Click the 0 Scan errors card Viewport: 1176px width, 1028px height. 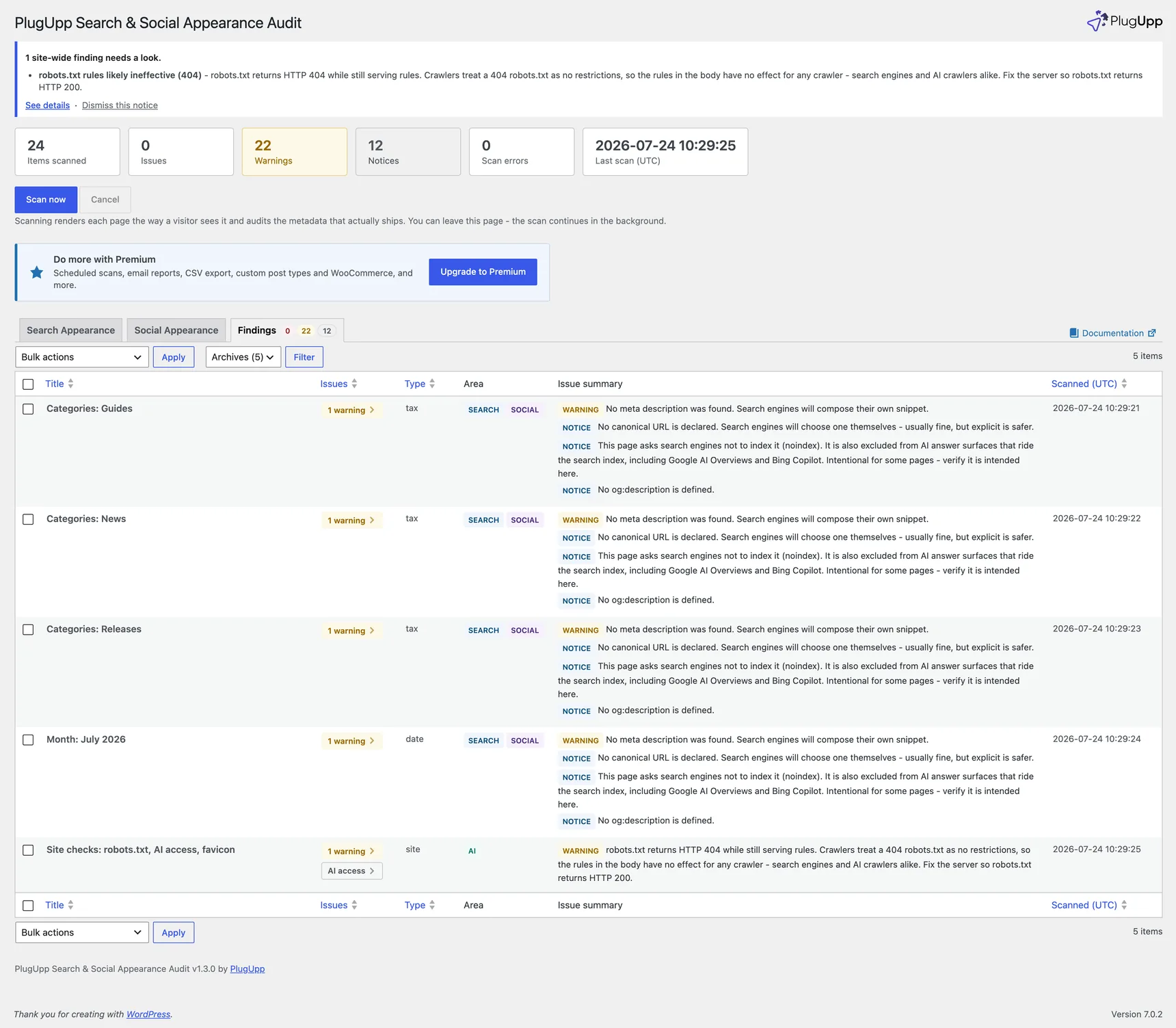click(522, 152)
